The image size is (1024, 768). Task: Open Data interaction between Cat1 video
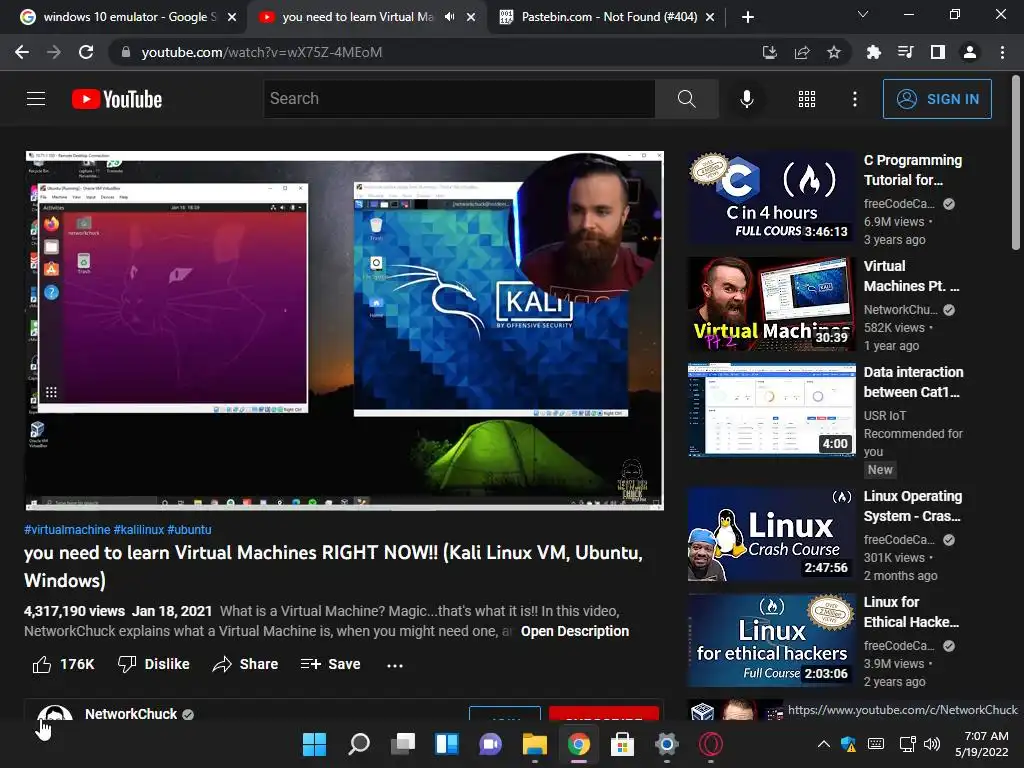click(771, 410)
